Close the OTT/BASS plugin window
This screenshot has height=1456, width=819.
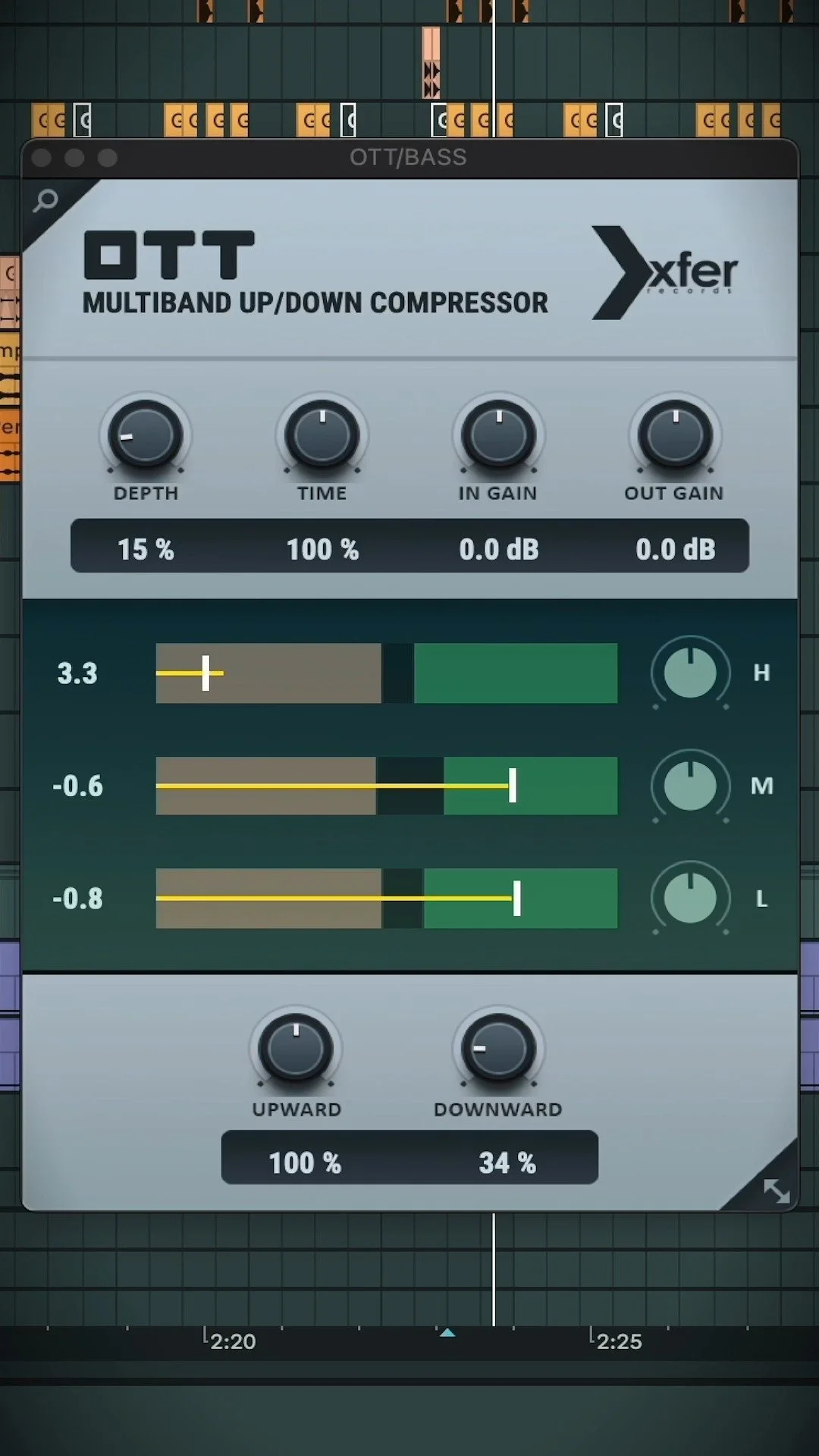point(42,158)
